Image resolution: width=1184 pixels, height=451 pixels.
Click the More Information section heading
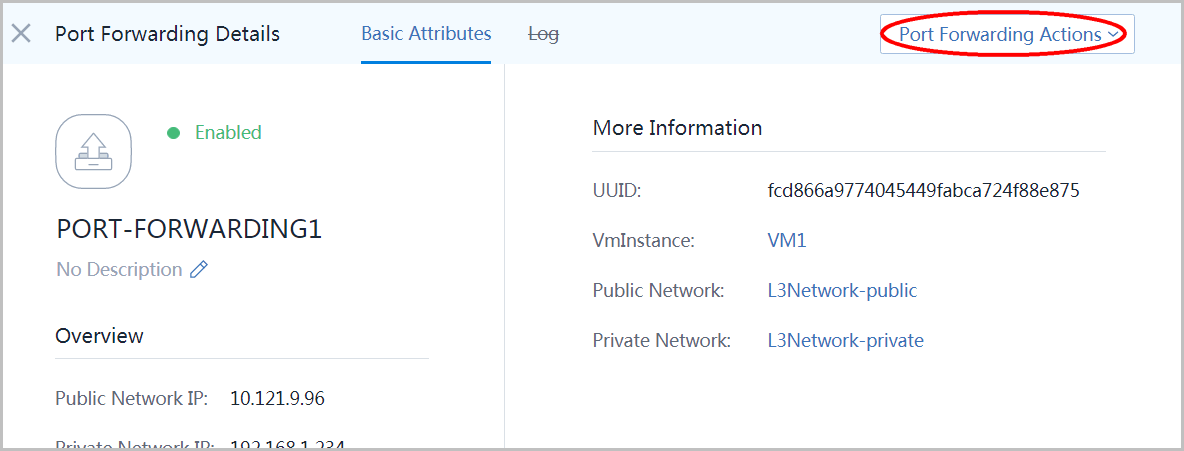click(677, 128)
